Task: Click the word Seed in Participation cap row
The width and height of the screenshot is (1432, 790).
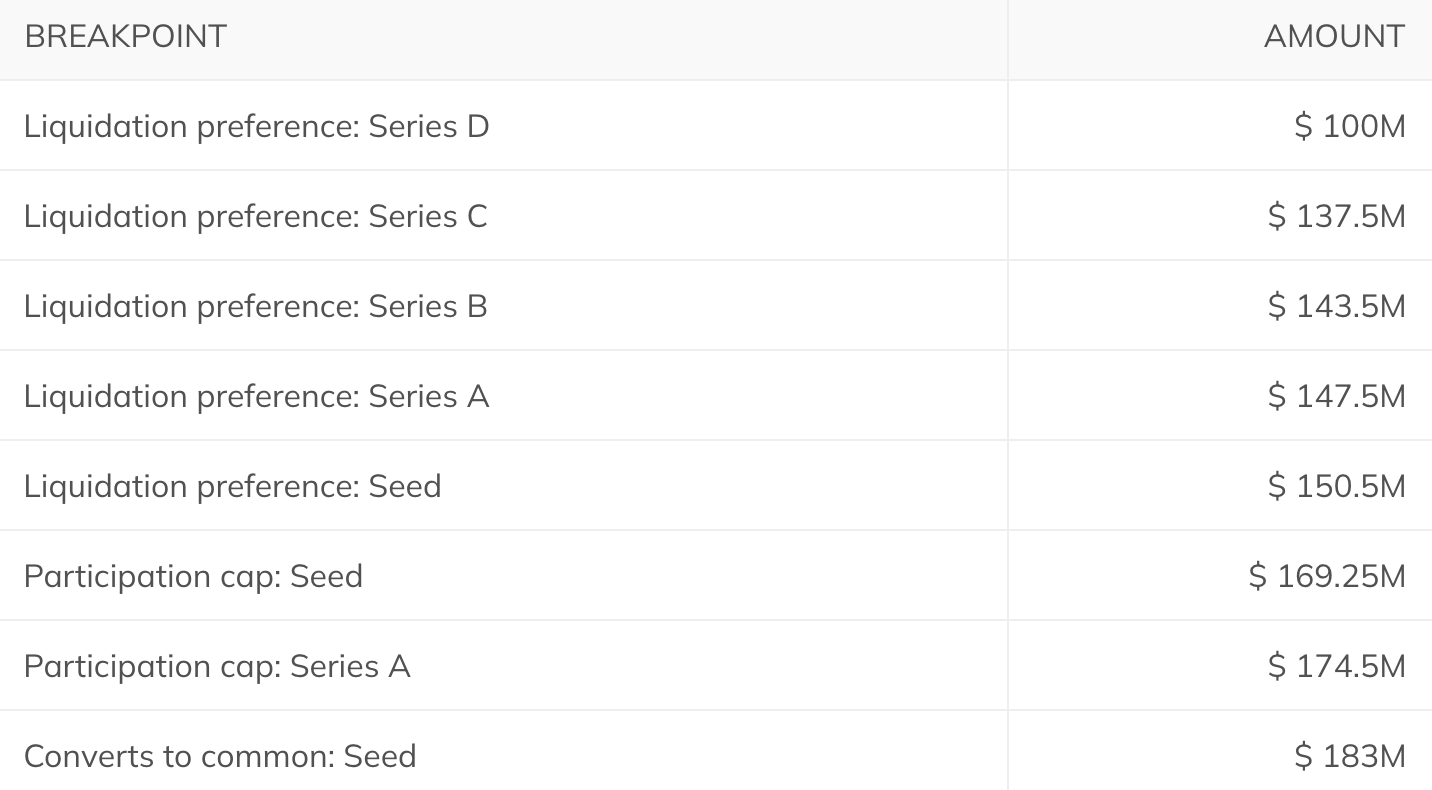Action: (x=326, y=576)
